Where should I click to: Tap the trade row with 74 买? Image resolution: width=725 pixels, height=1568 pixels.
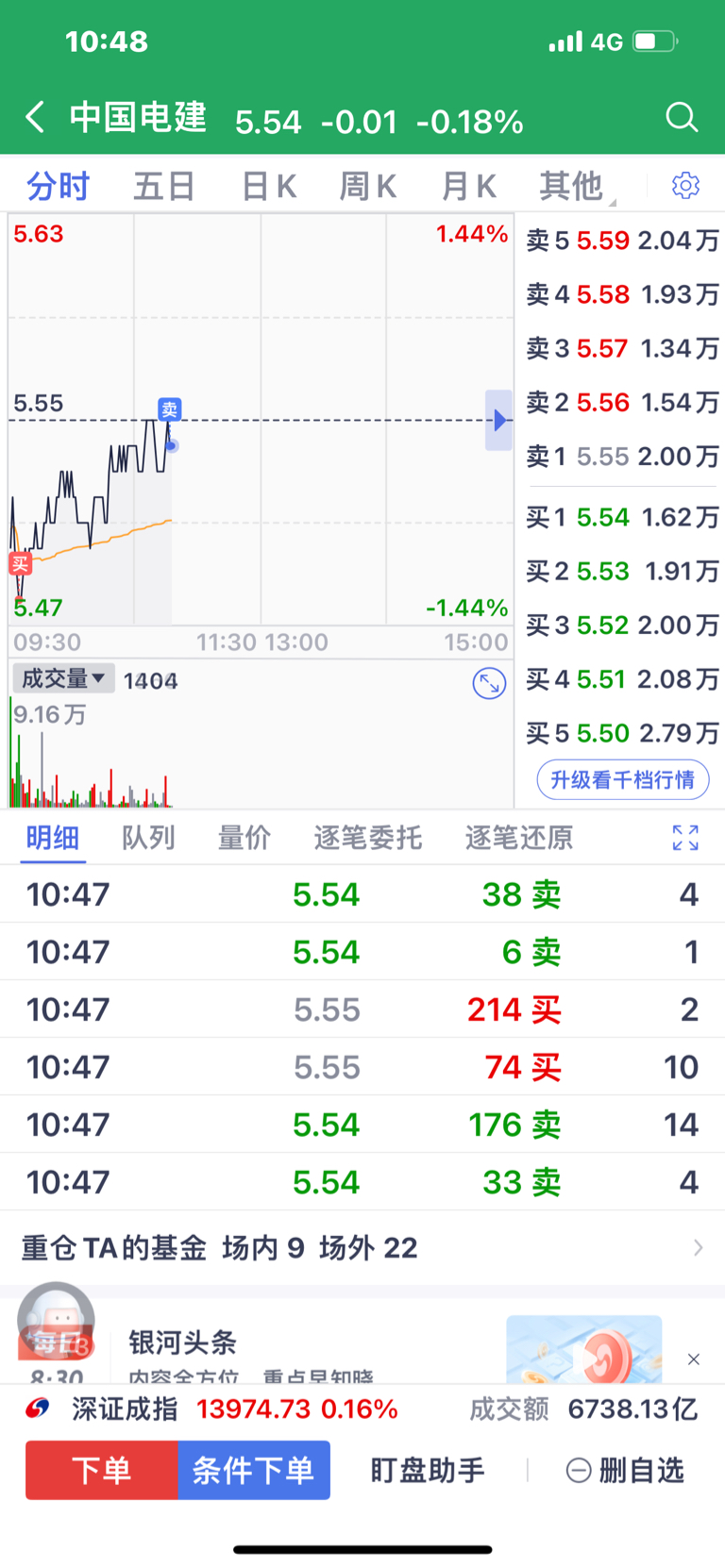(x=362, y=1067)
